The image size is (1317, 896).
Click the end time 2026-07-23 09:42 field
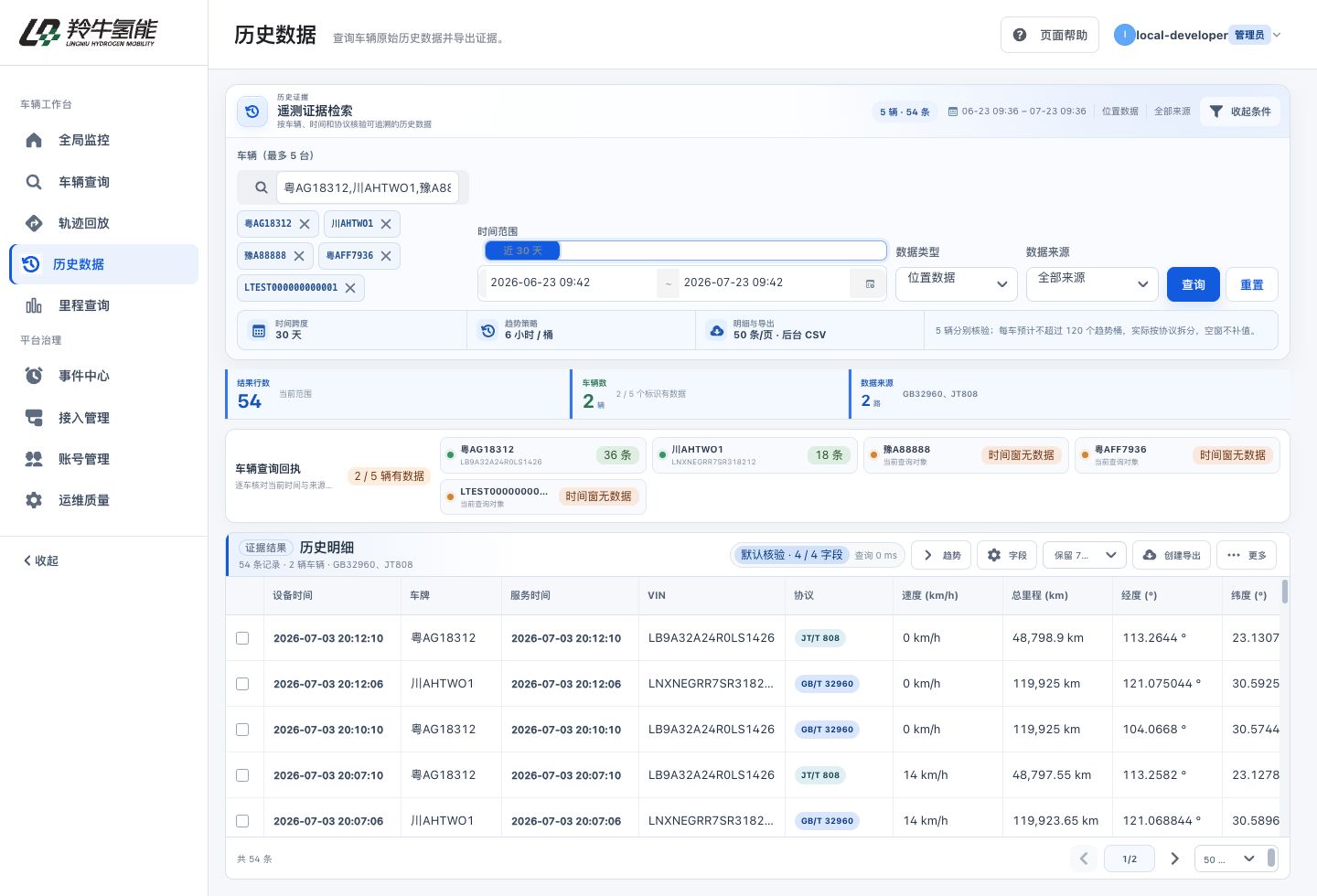pyautogui.click(x=765, y=283)
